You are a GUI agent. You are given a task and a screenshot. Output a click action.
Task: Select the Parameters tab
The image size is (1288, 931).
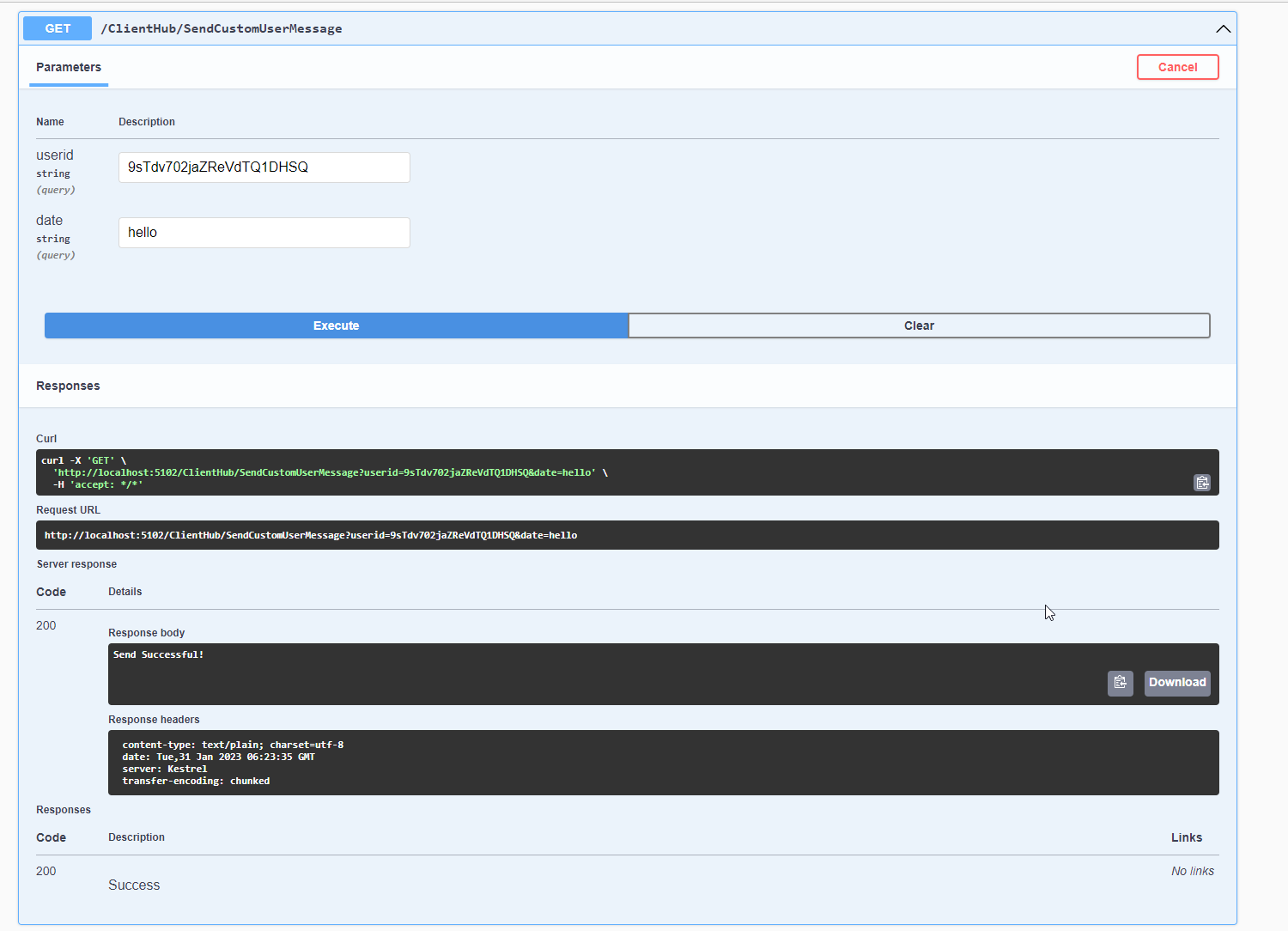(x=69, y=67)
